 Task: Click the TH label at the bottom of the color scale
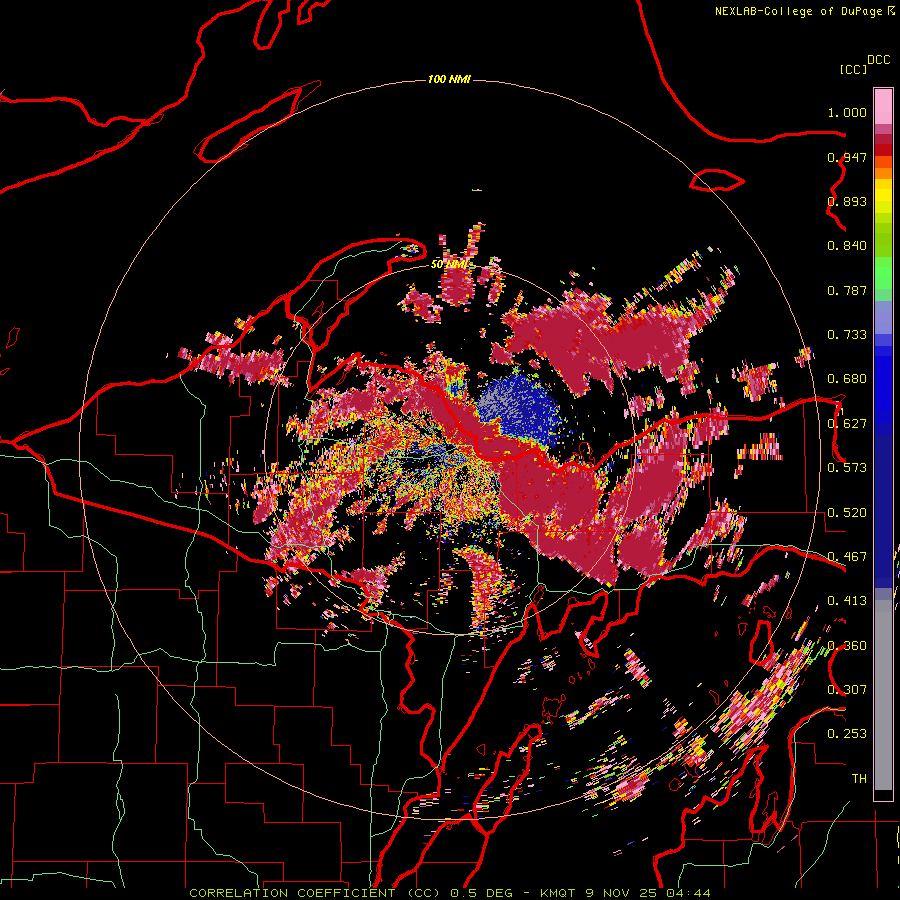859,779
